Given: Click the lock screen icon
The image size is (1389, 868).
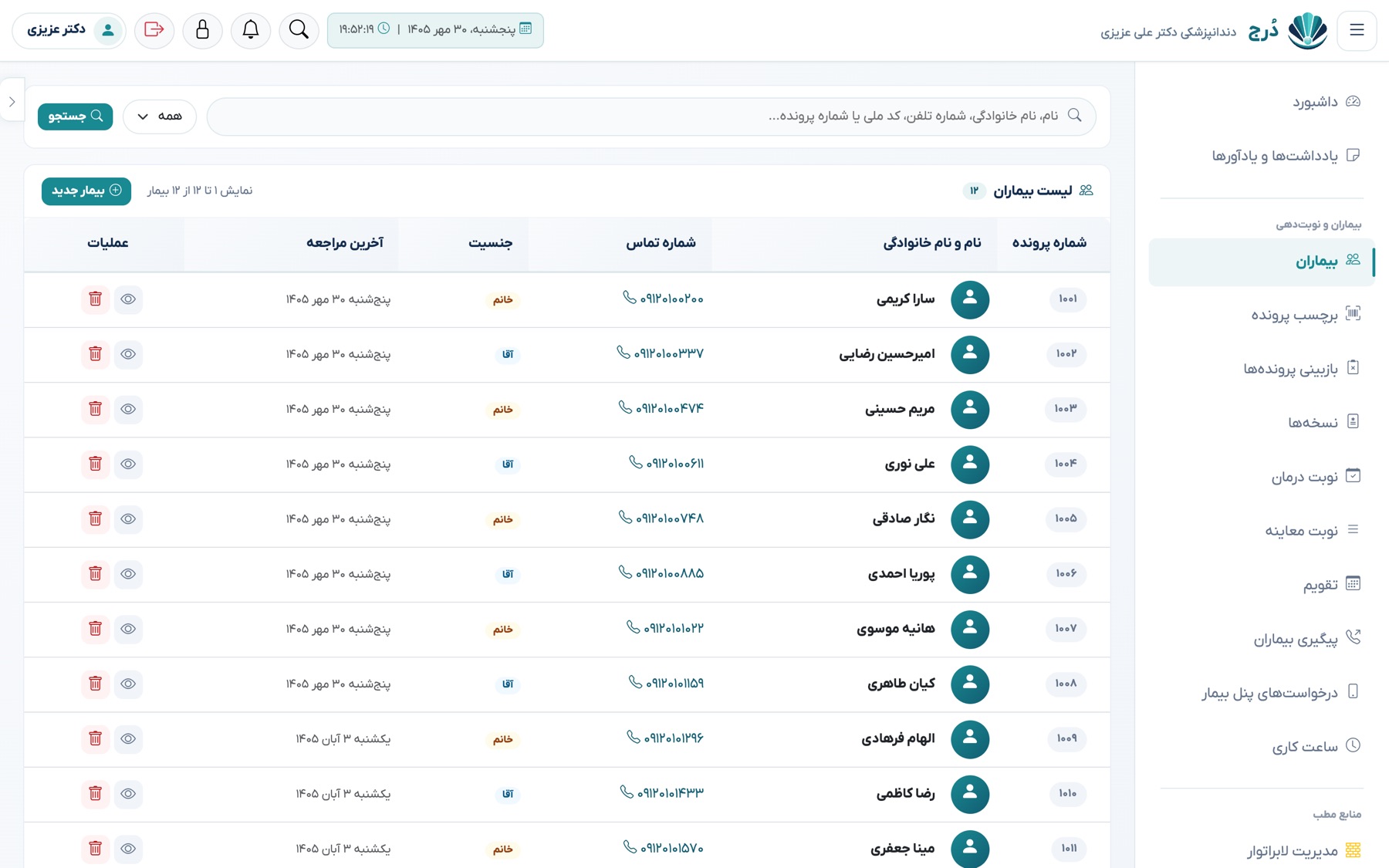Looking at the screenshot, I should tap(202, 30).
